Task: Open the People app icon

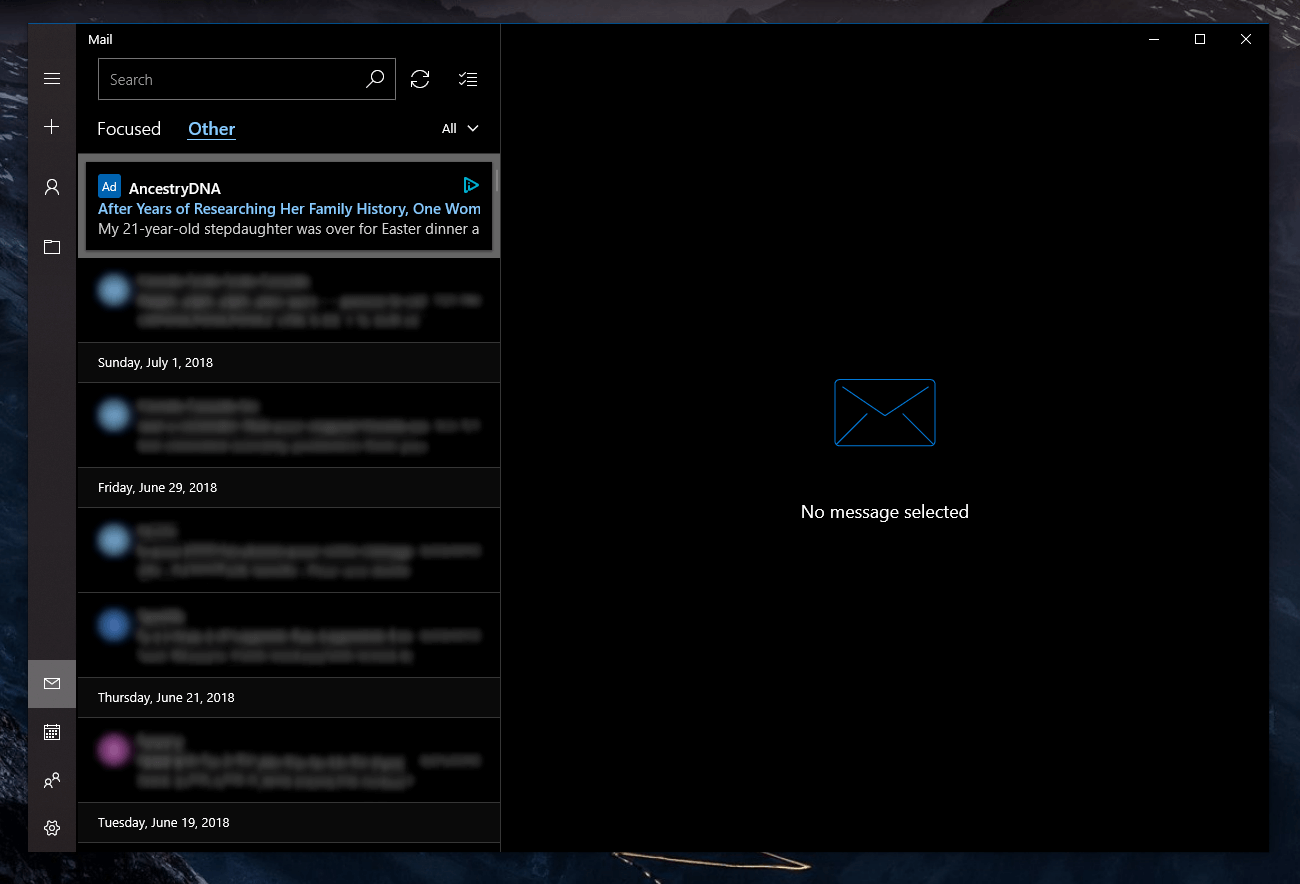Action: point(52,780)
